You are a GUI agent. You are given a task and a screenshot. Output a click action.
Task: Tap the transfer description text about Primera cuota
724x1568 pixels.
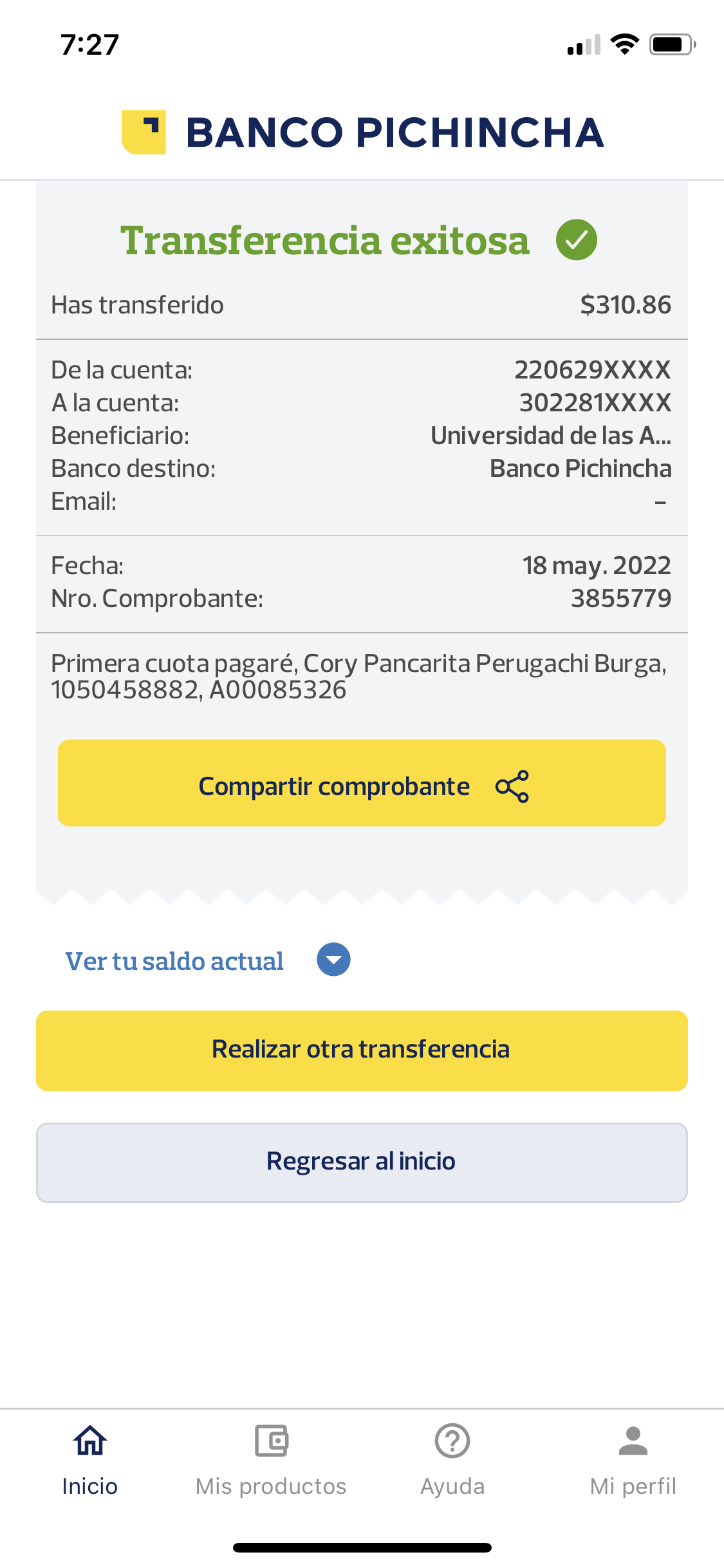coord(358,676)
